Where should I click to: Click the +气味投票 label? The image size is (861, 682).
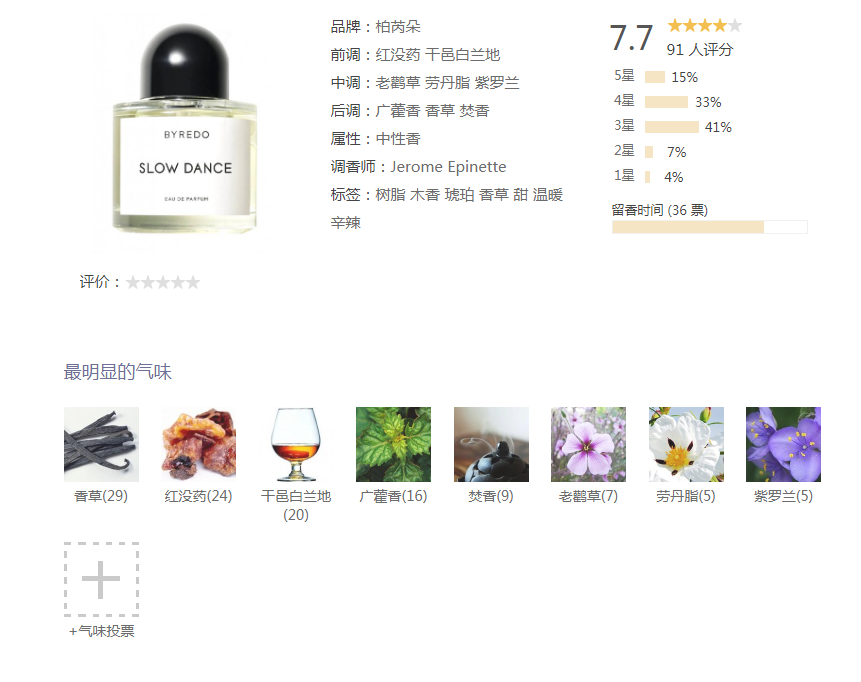pos(102,631)
